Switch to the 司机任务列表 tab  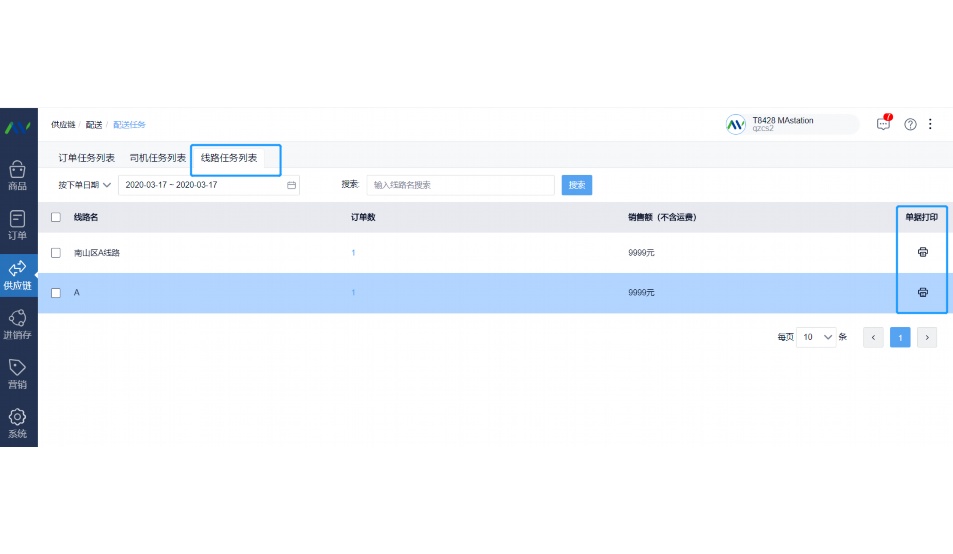[157, 158]
